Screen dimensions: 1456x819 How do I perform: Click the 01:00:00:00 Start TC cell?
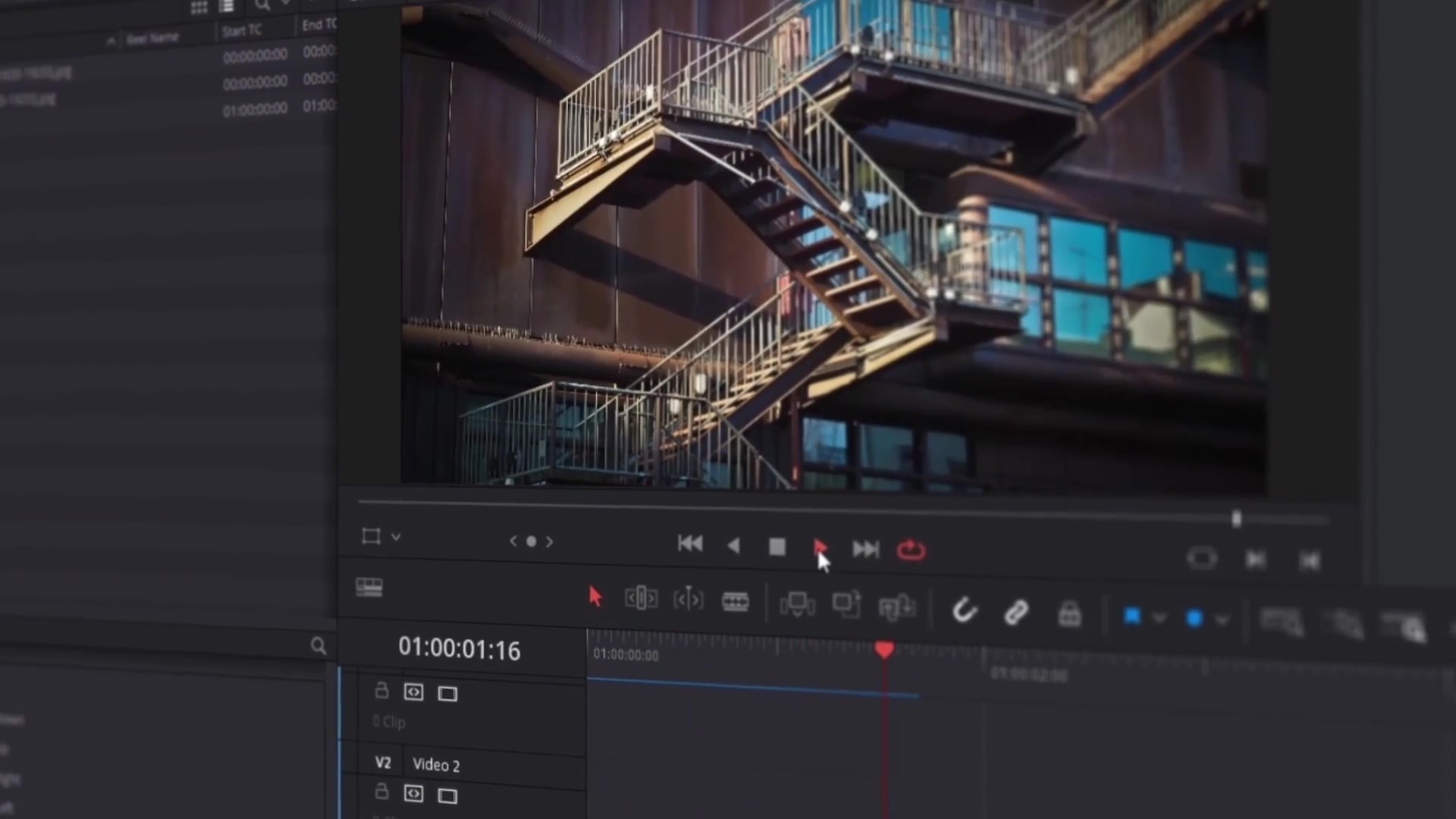tap(255, 111)
